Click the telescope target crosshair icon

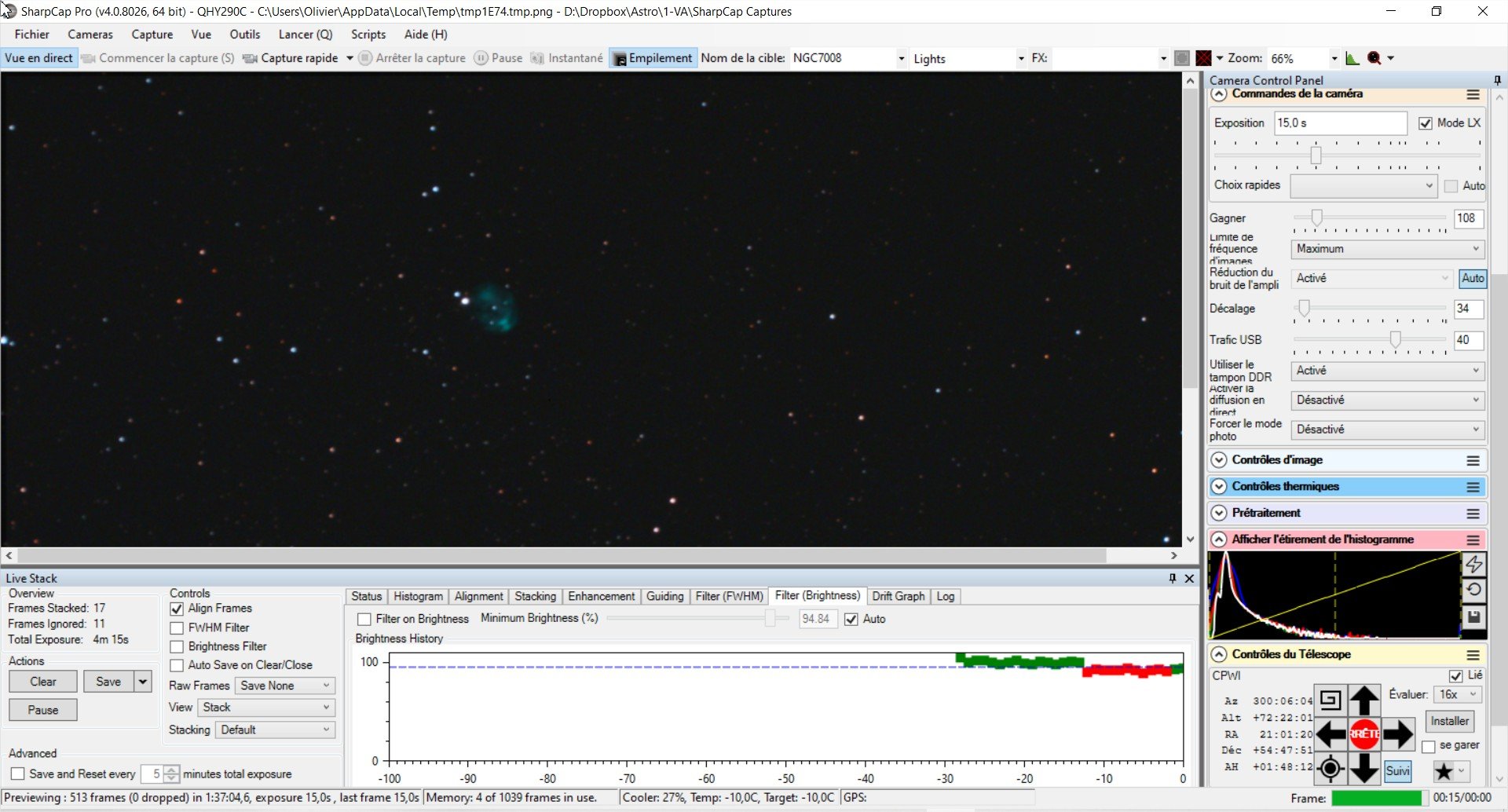[1330, 768]
